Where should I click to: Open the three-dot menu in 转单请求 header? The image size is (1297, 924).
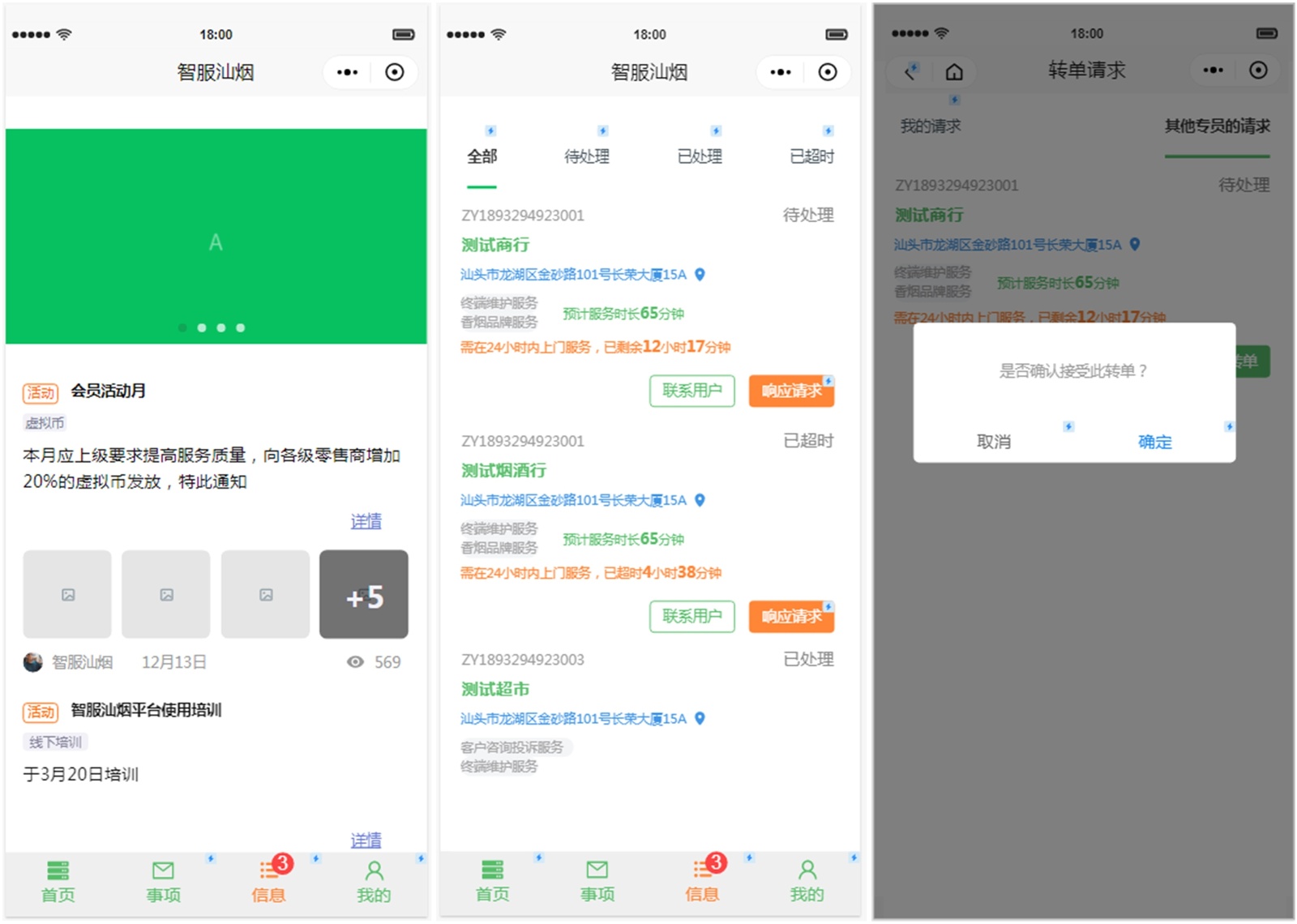(1213, 71)
